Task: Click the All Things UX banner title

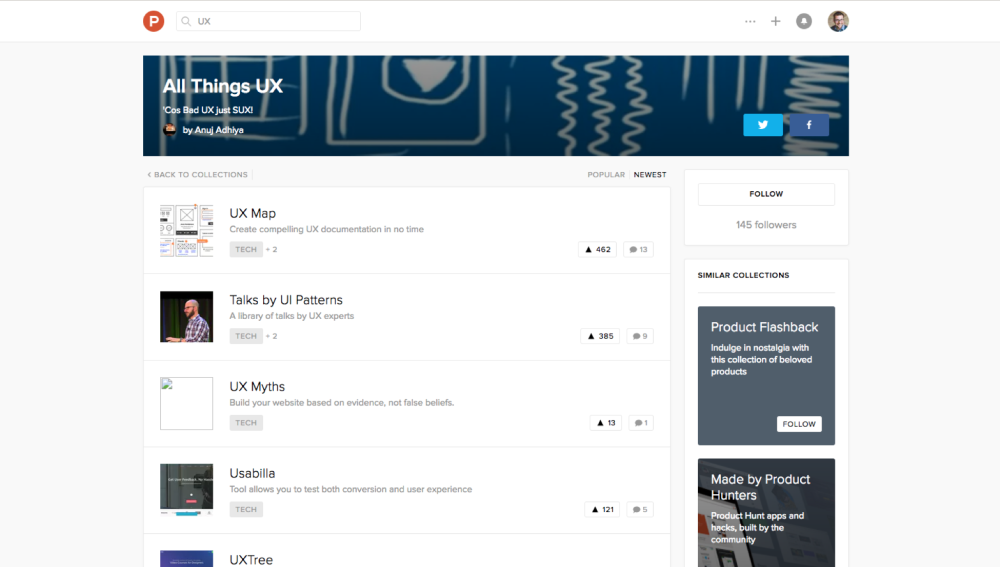Action: [223, 86]
